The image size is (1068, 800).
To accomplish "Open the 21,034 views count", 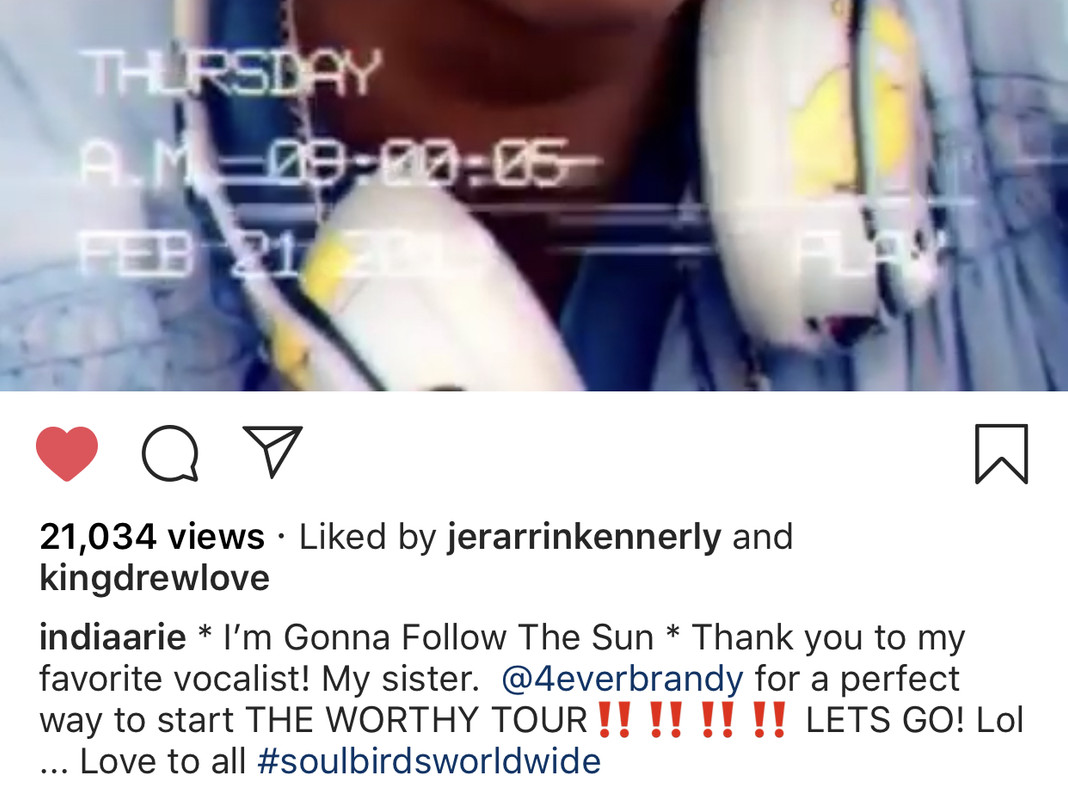I will (x=152, y=537).
